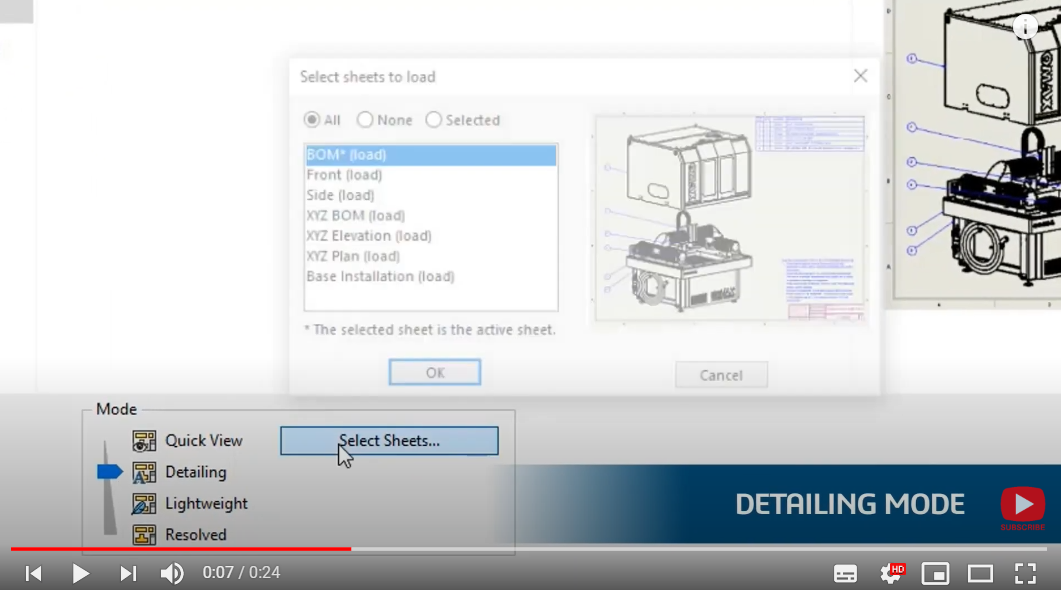Open the video info card
The height and width of the screenshot is (590, 1061).
click(x=1024, y=27)
